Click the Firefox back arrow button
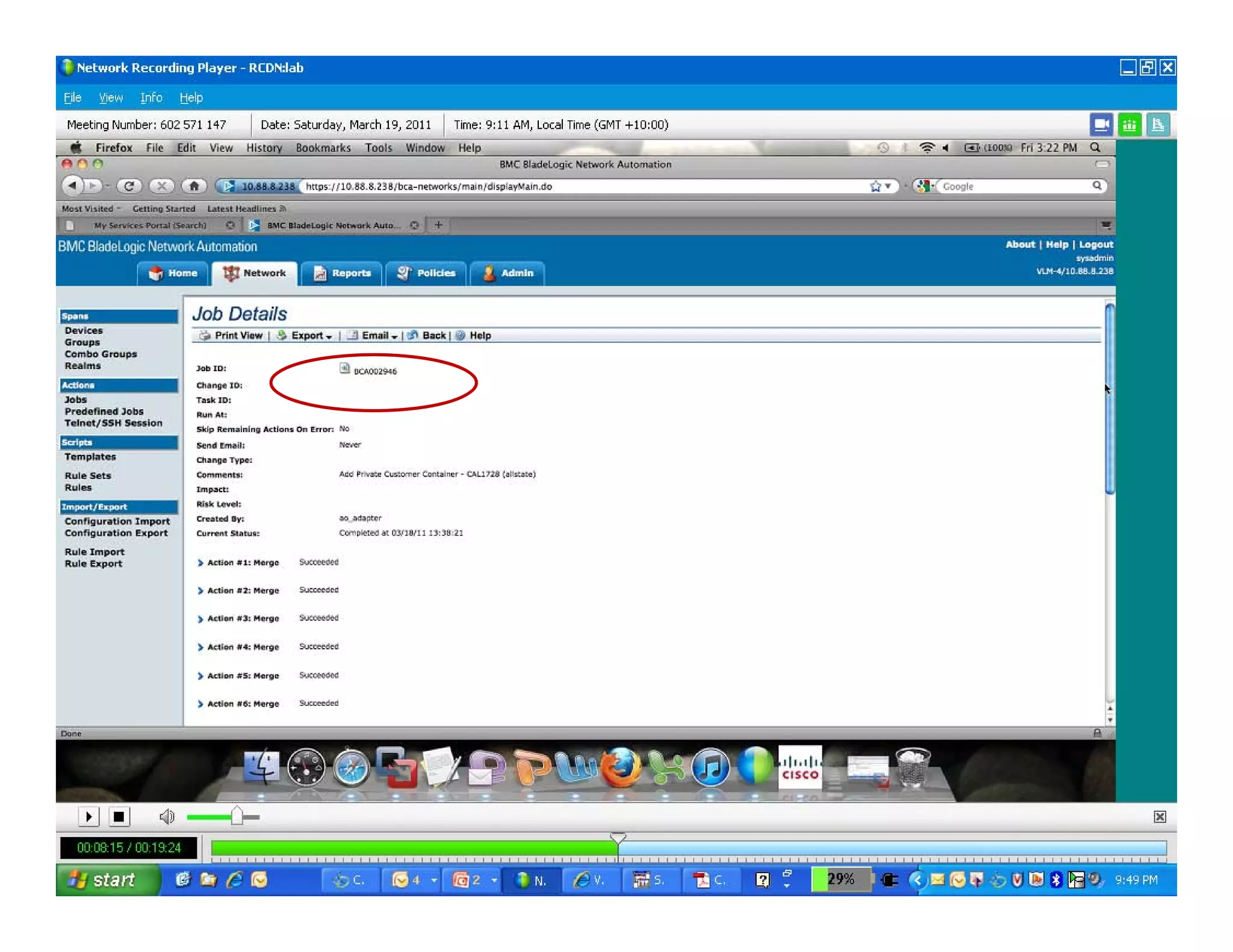 (73, 186)
